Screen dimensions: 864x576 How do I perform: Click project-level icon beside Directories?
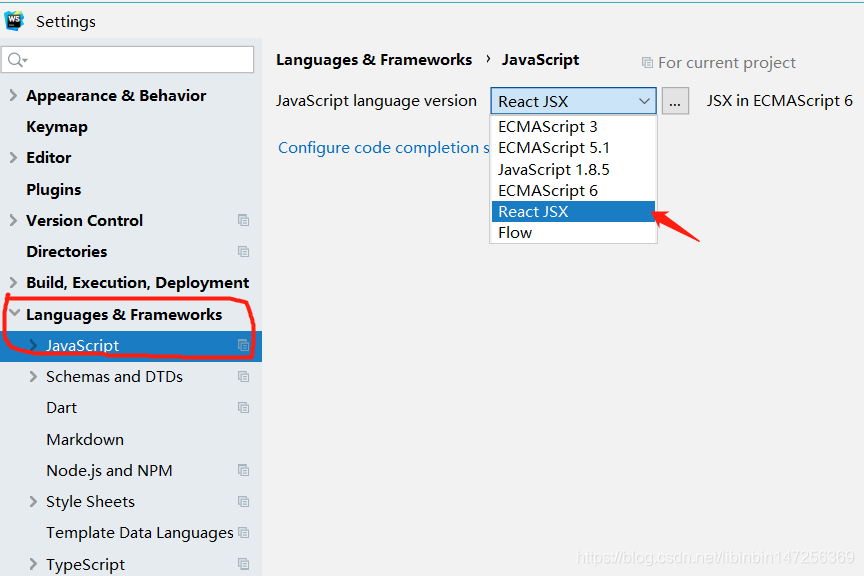(244, 252)
